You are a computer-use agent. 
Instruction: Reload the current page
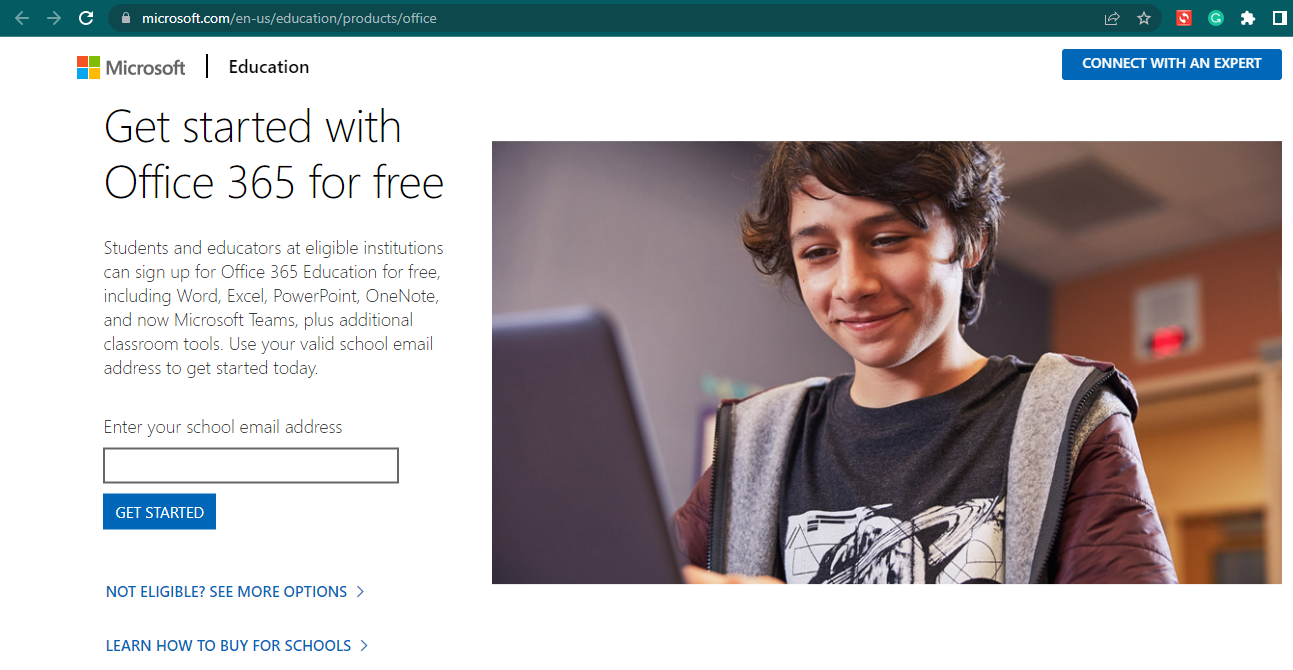click(86, 18)
